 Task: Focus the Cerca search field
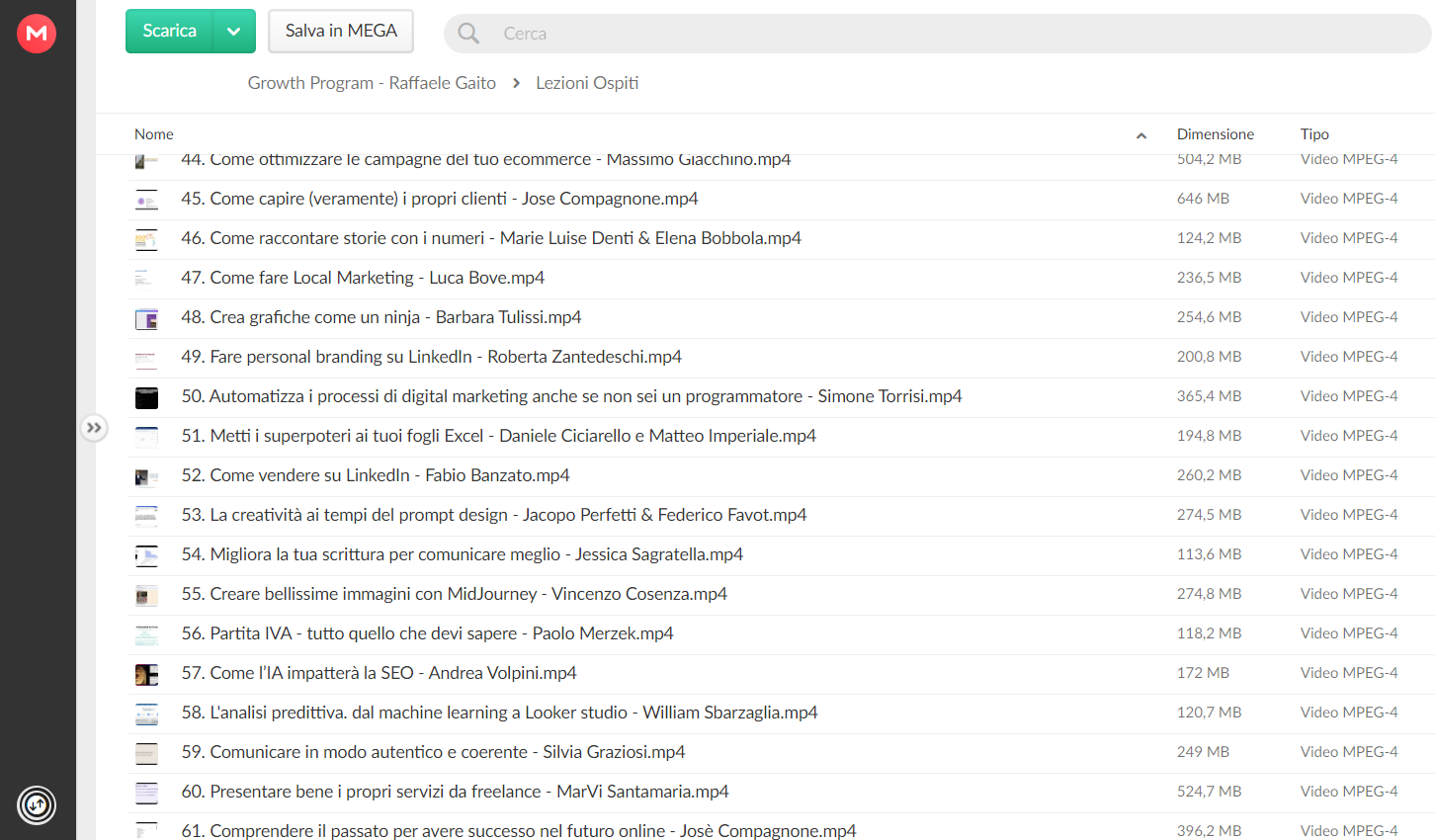937,34
